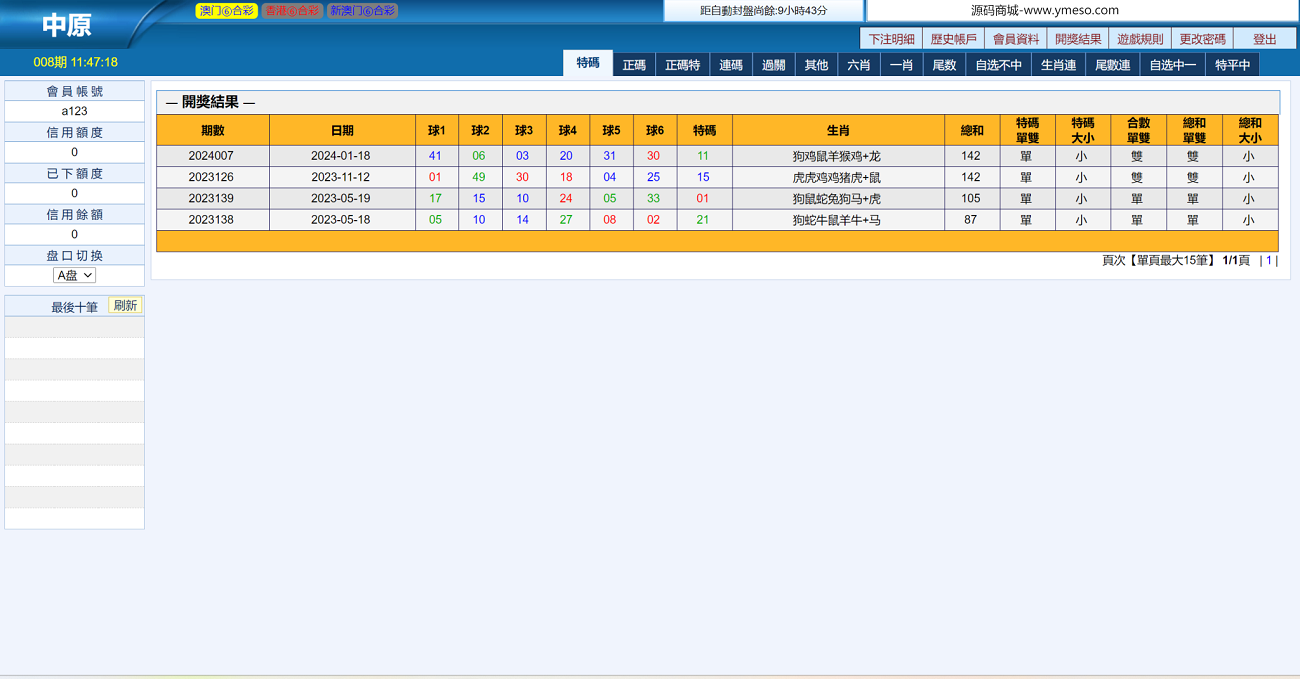Open 歷史帳戶 history account
Screen dimensions: 1300x679
click(x=953, y=39)
